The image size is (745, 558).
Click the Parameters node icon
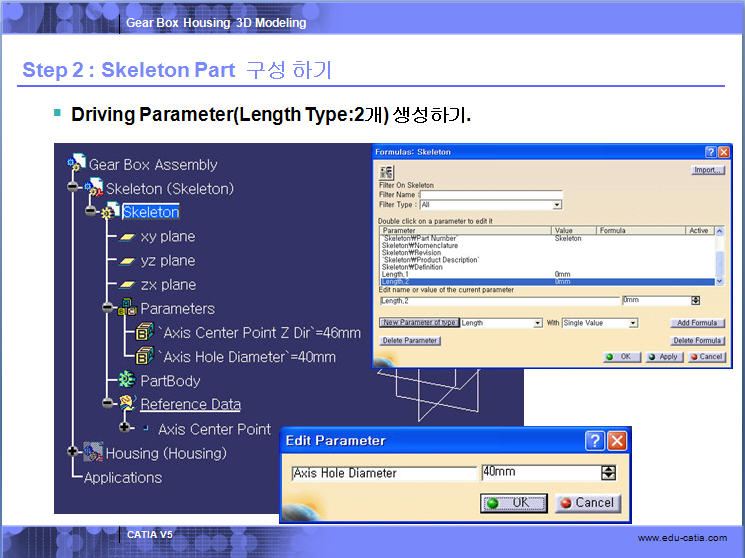(127, 309)
